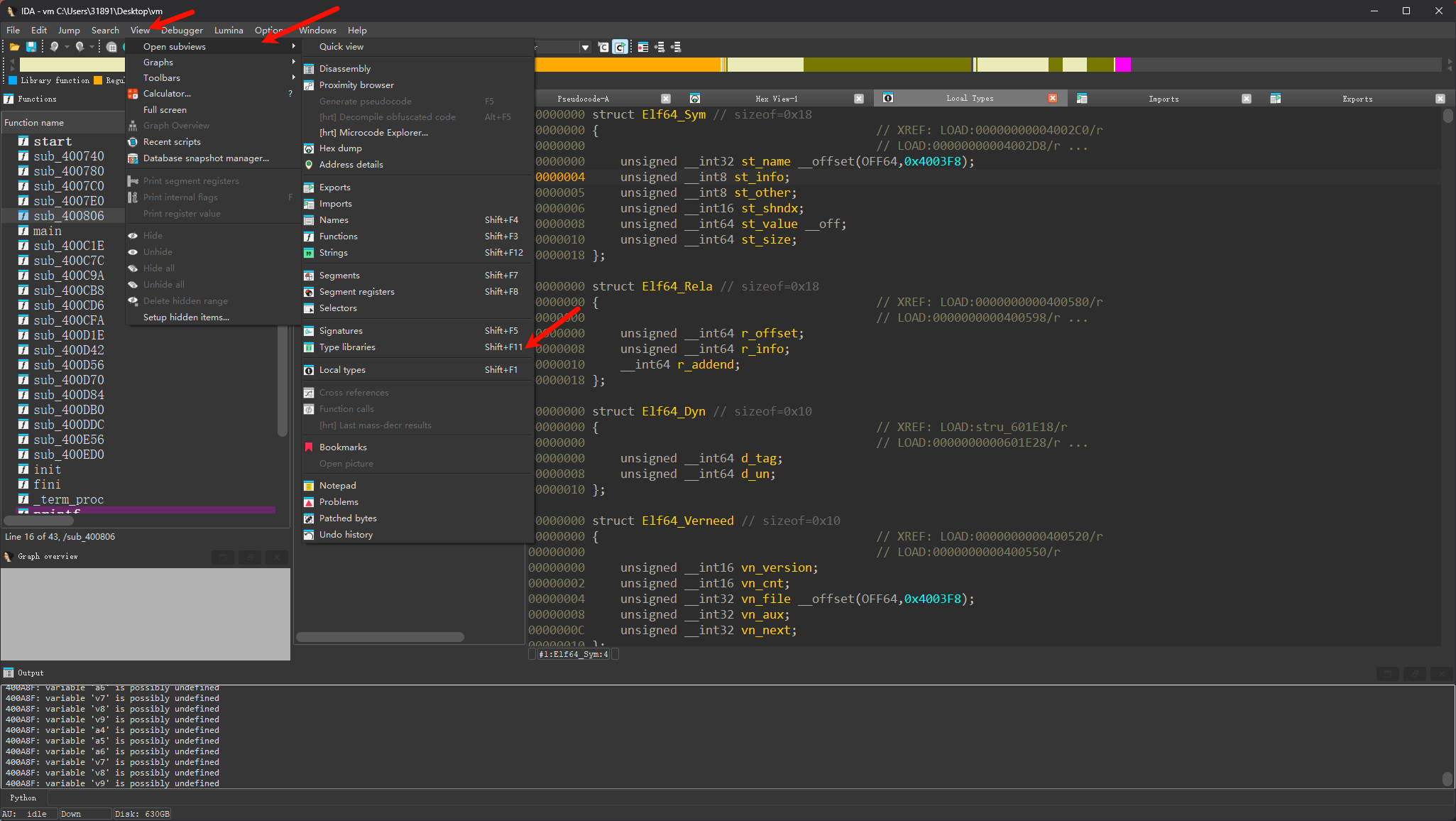Click the jump forward arrow icon
Image resolution: width=1456 pixels, height=821 pixels.
pyautogui.click(x=80, y=47)
